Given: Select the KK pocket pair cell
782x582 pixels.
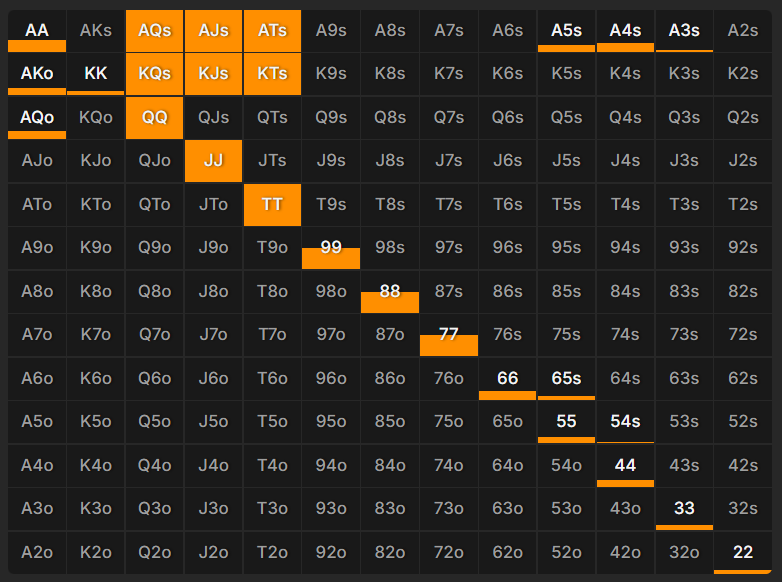Looking at the screenshot, I should point(96,73).
